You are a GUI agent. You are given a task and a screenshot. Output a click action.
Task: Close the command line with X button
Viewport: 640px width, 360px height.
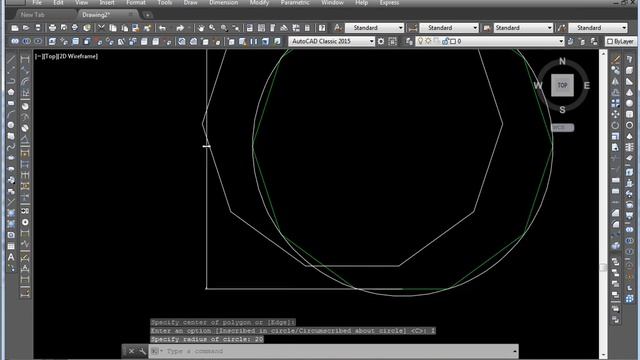[131, 351]
